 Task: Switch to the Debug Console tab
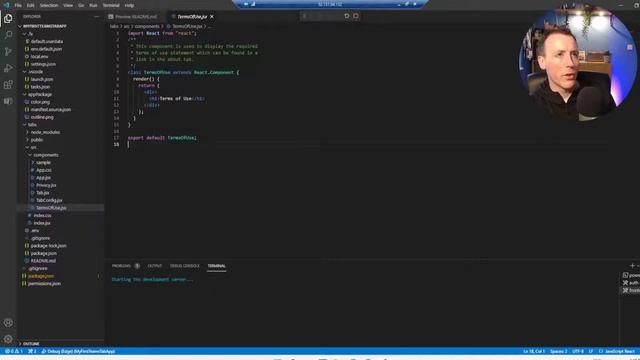point(185,266)
